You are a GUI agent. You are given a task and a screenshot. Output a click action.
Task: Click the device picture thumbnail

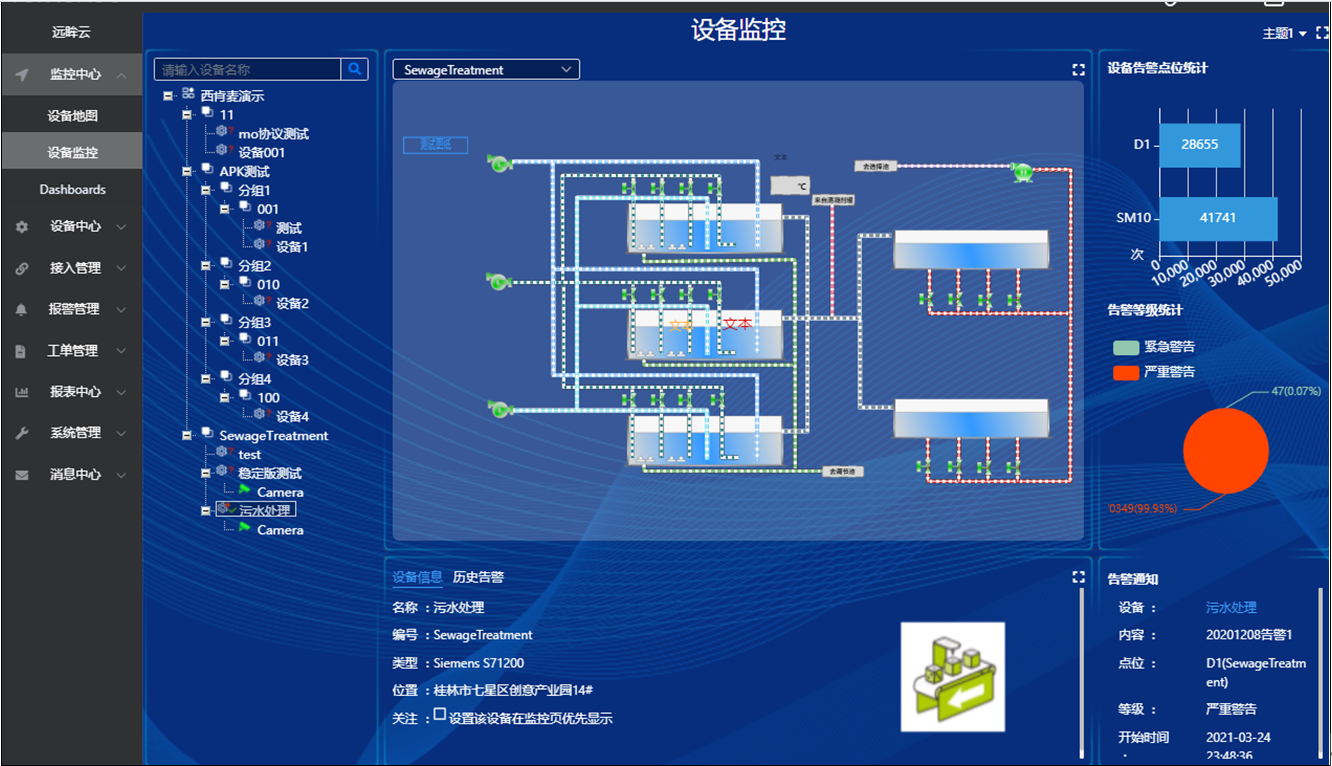[x=952, y=677]
